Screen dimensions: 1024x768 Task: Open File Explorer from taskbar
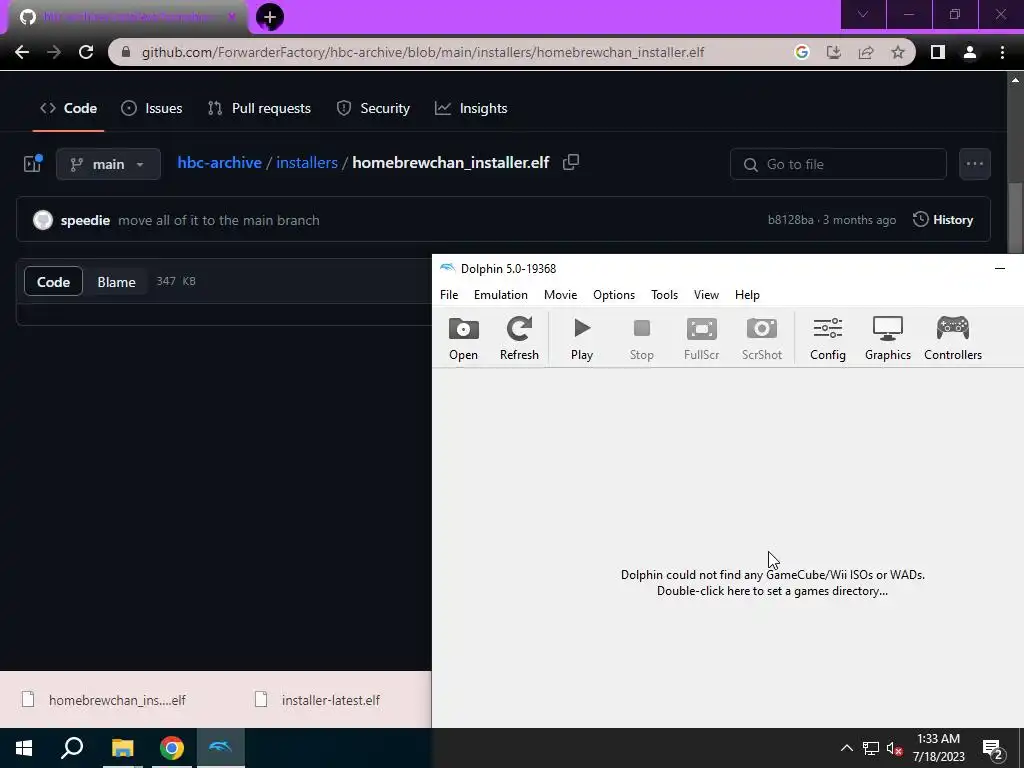click(122, 748)
